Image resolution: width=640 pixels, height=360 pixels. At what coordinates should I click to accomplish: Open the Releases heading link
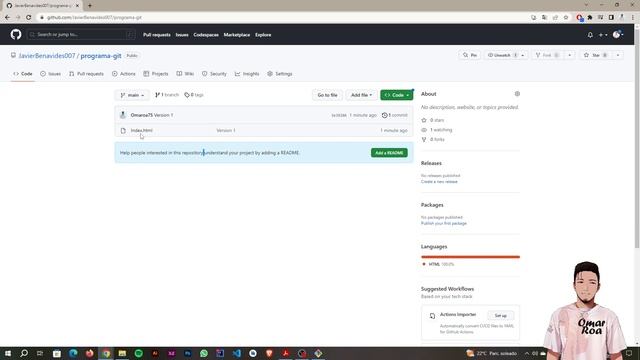[x=431, y=163]
